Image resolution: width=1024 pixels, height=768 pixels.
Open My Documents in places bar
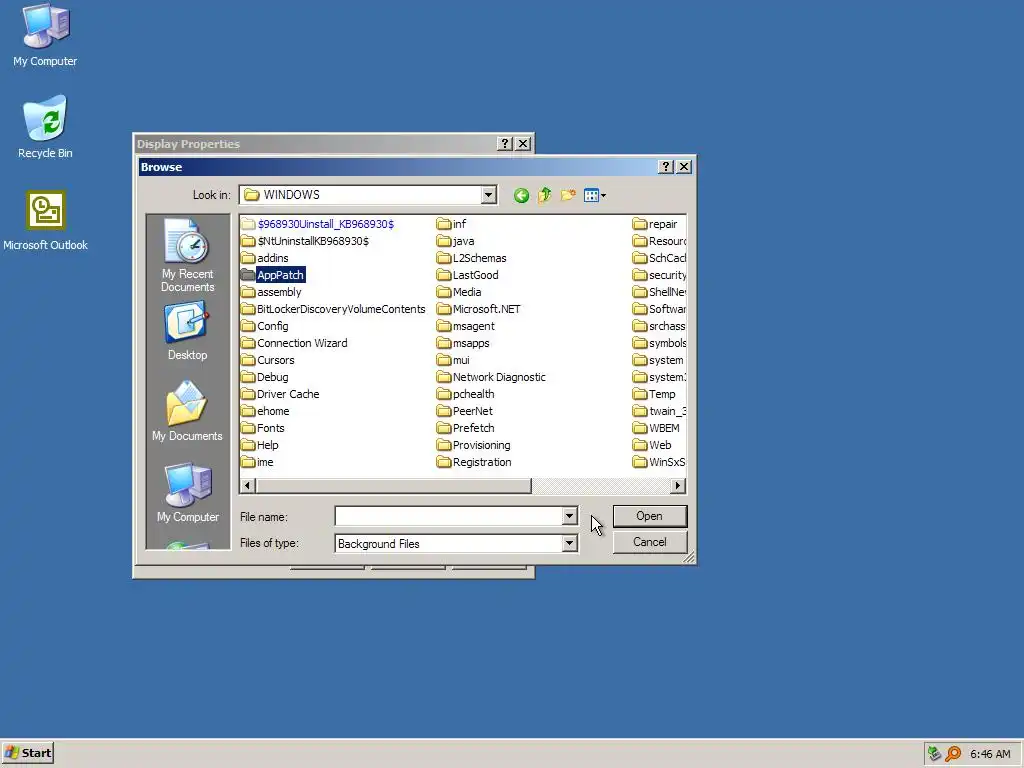(187, 411)
